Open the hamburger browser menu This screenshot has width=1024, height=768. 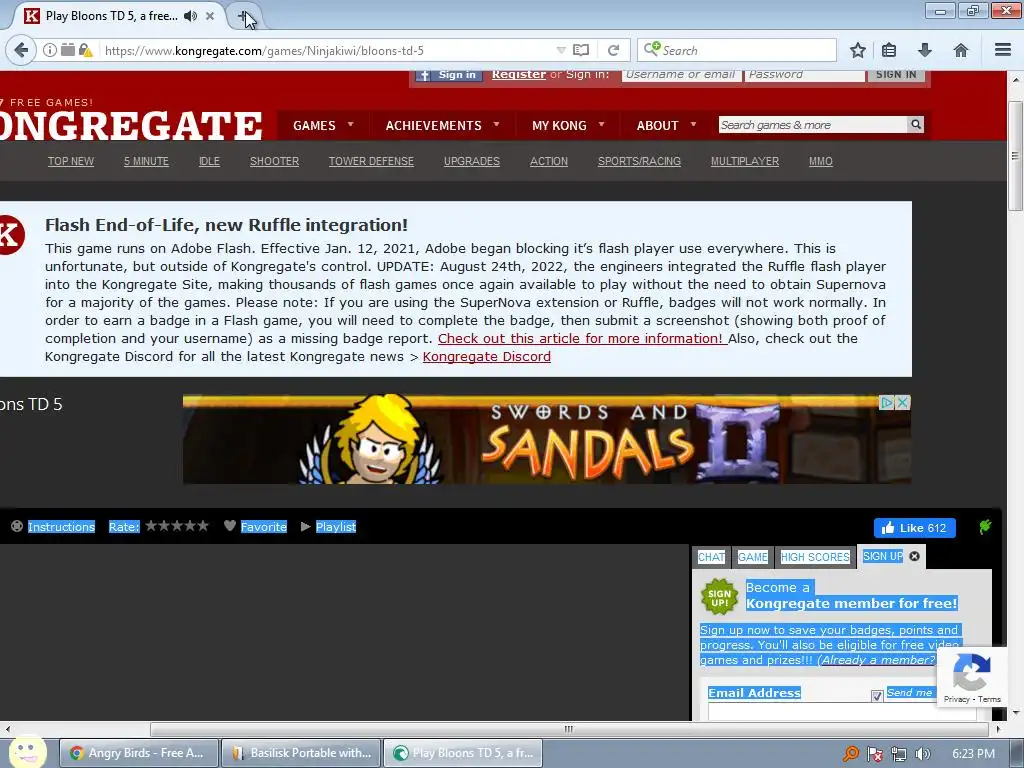point(1003,50)
